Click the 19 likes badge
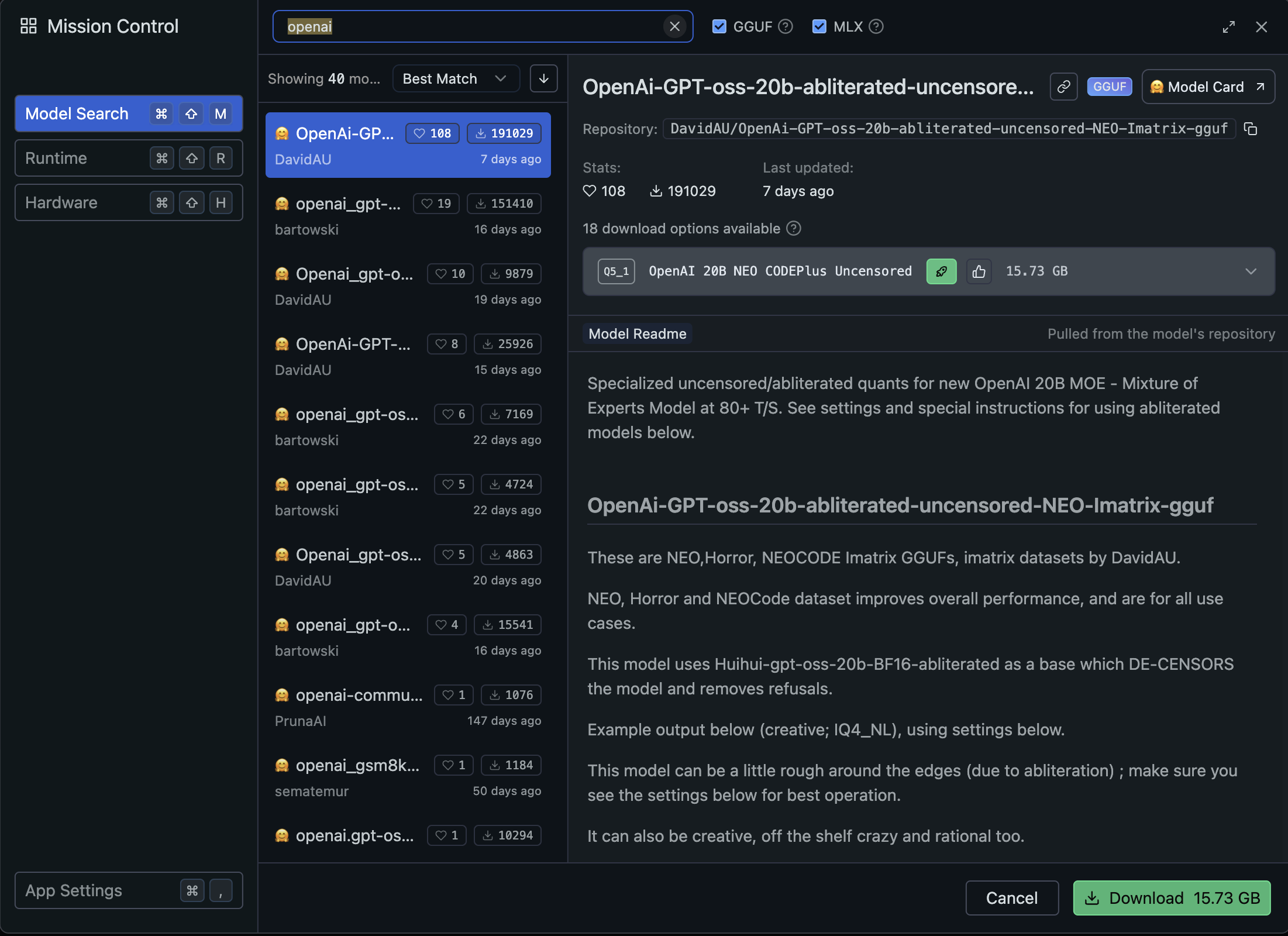The width and height of the screenshot is (1288, 936). click(436, 204)
